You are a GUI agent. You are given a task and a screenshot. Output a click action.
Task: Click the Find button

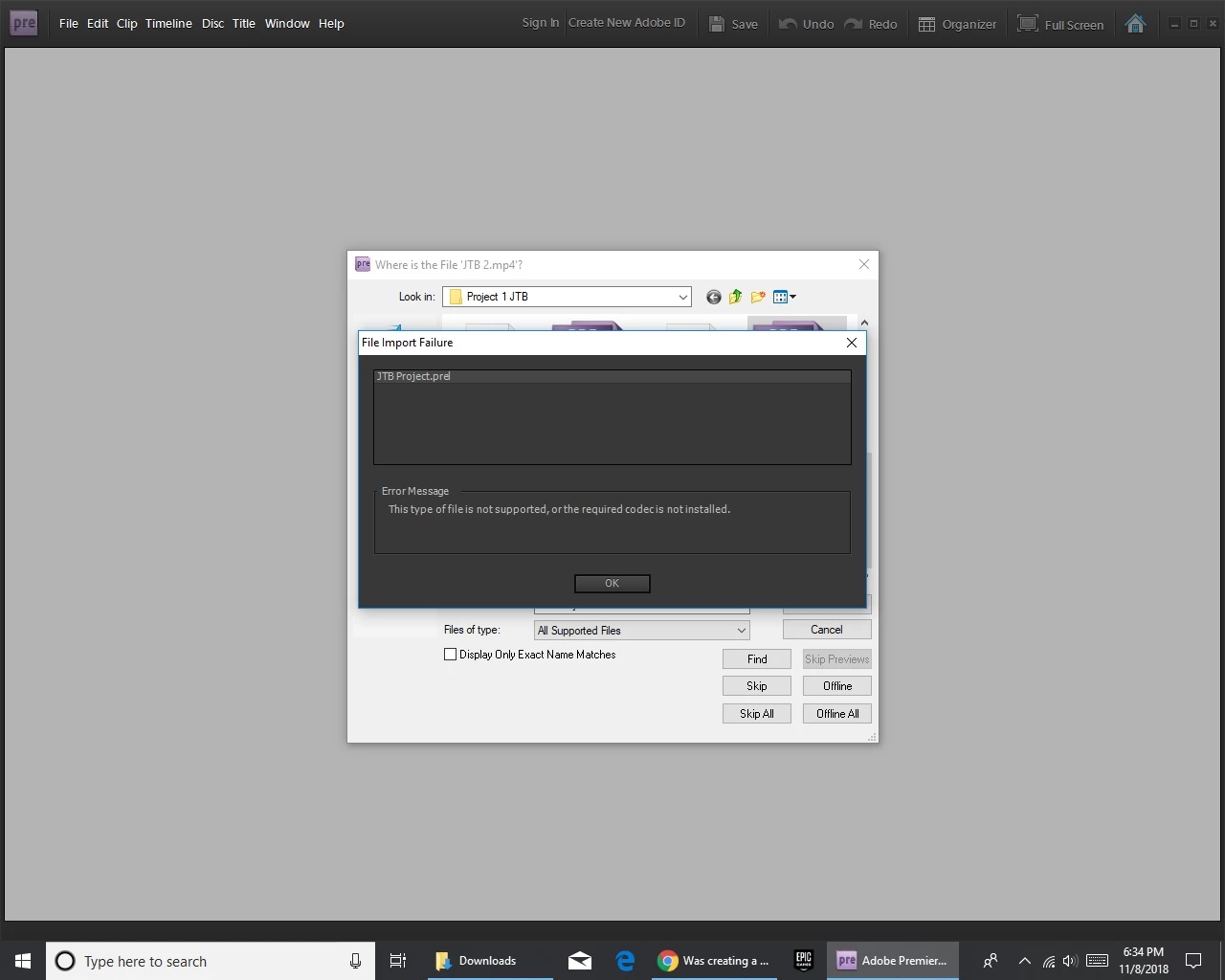coord(757,659)
